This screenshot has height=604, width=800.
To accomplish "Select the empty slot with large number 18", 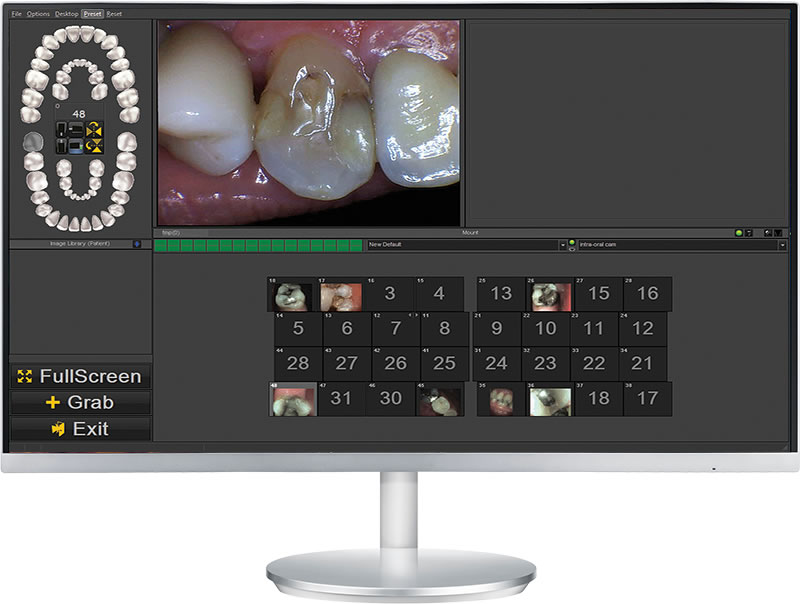I will point(599,399).
